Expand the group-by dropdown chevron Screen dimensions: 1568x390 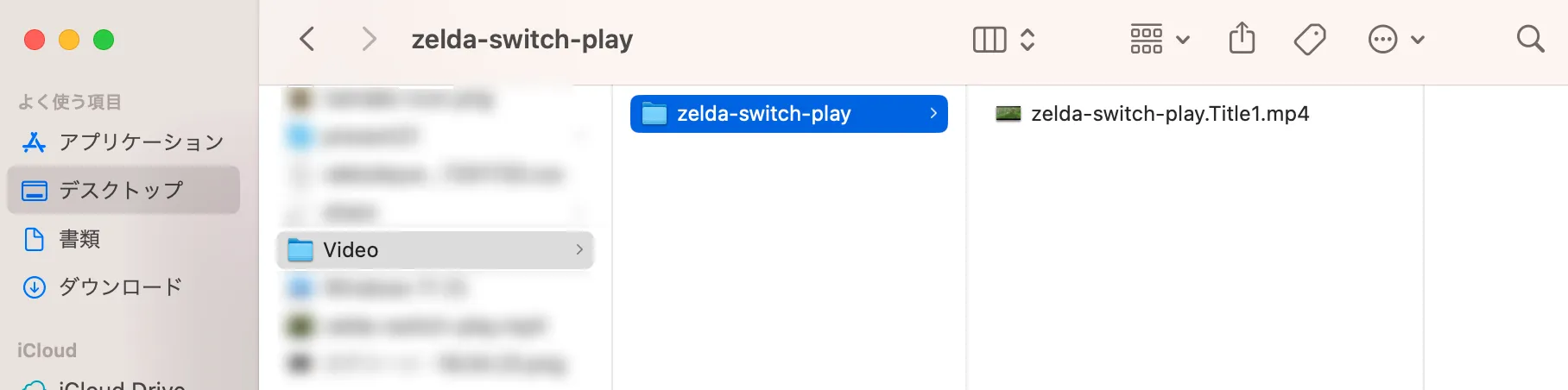1183,40
